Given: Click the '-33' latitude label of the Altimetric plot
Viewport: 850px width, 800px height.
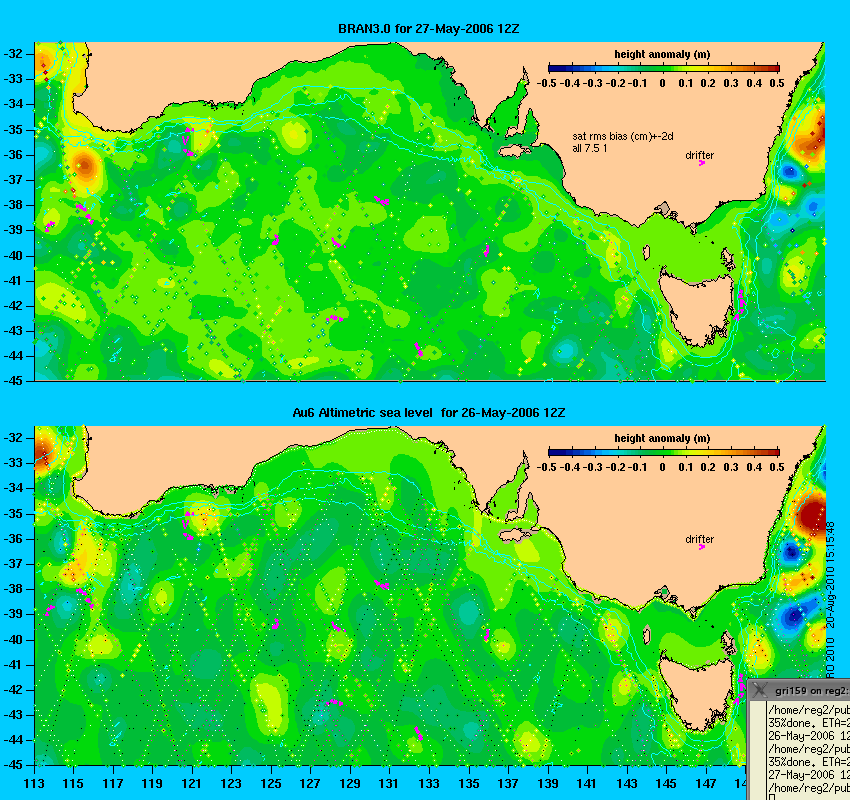Looking at the screenshot, I should point(13,463).
